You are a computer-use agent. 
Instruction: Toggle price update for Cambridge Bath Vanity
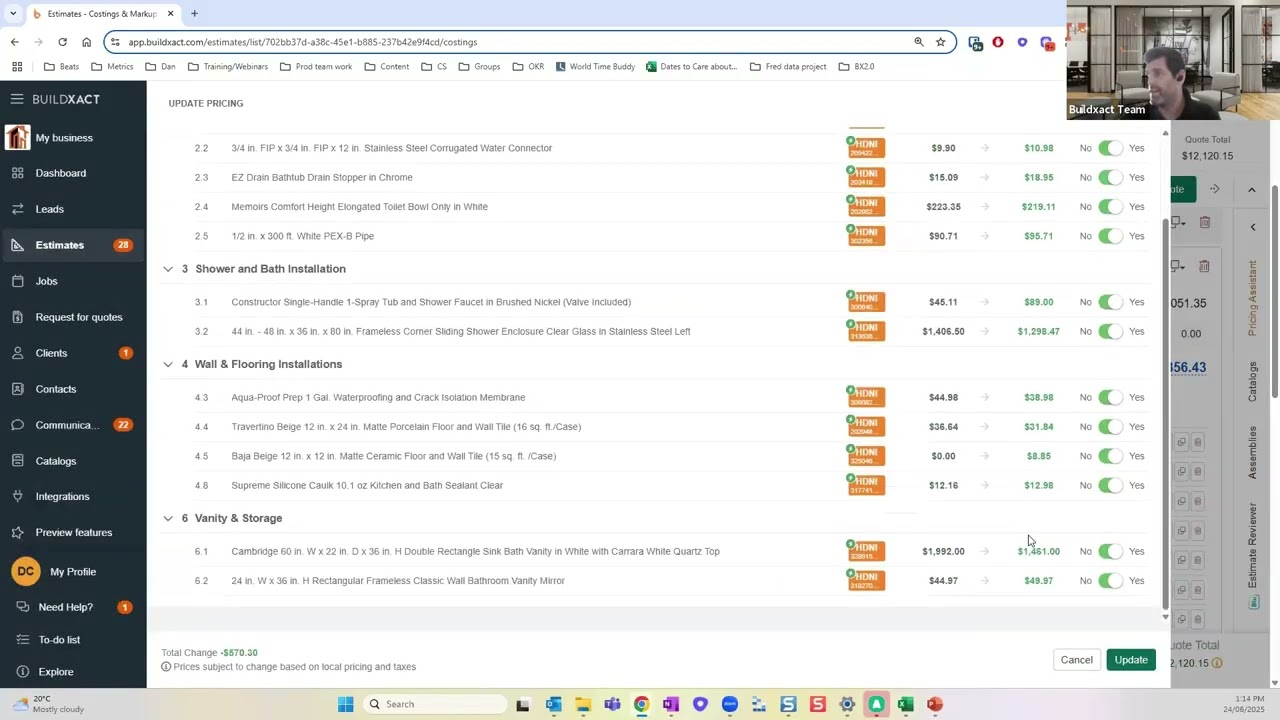coord(1111,551)
